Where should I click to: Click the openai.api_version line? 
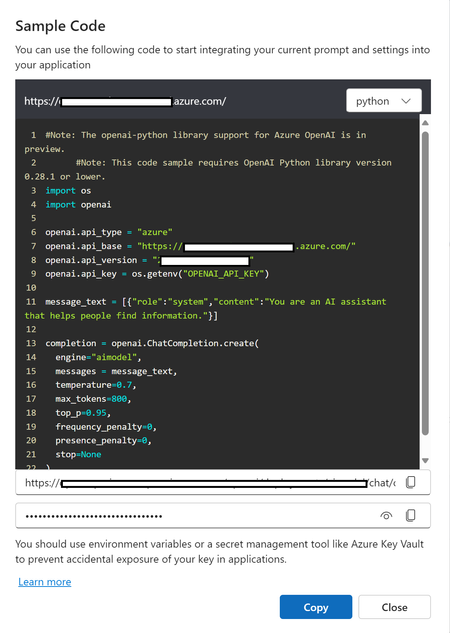point(149,260)
